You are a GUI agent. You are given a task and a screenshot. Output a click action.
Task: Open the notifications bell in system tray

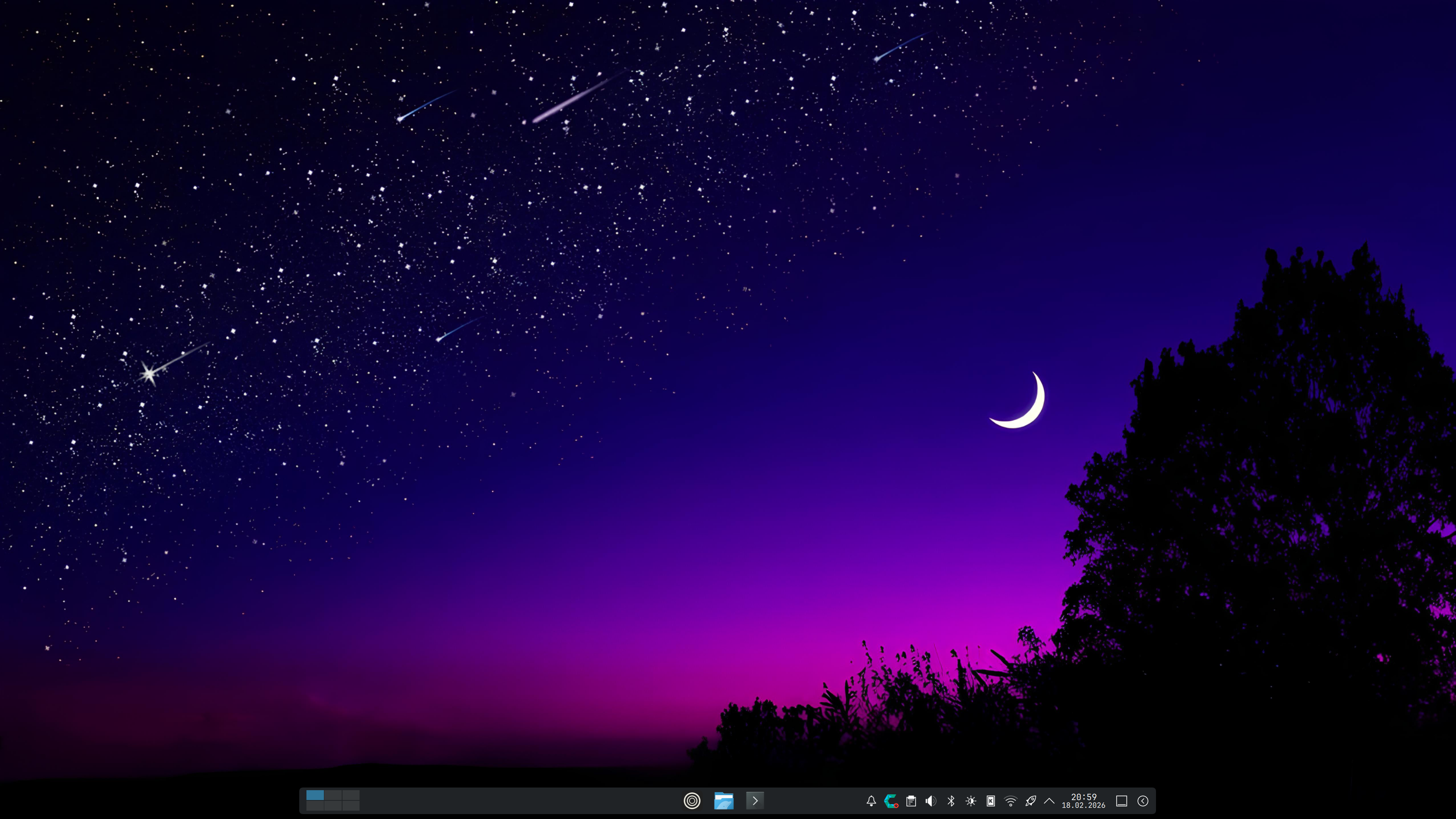pos(871,801)
